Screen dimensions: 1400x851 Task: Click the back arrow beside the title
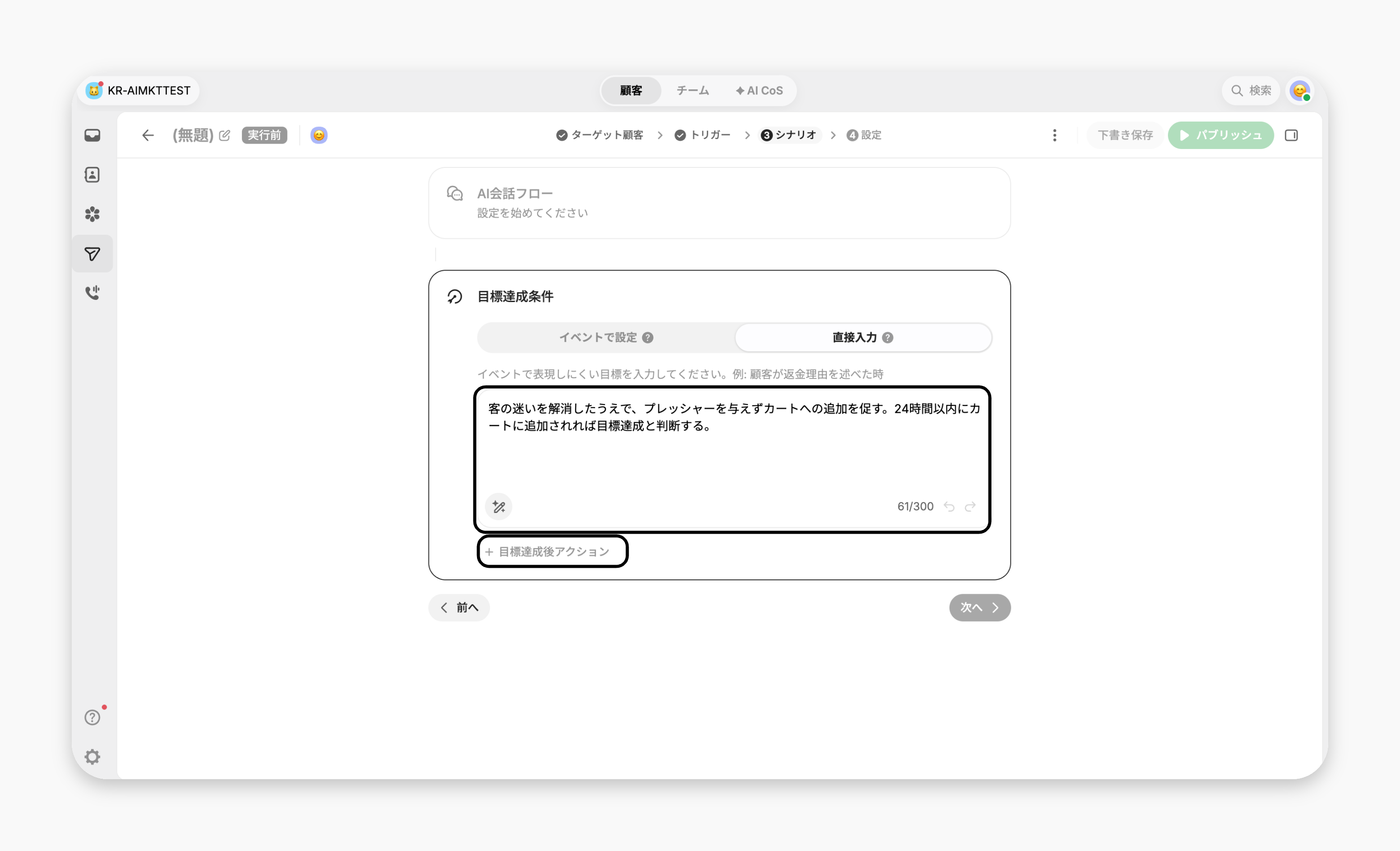(x=148, y=135)
